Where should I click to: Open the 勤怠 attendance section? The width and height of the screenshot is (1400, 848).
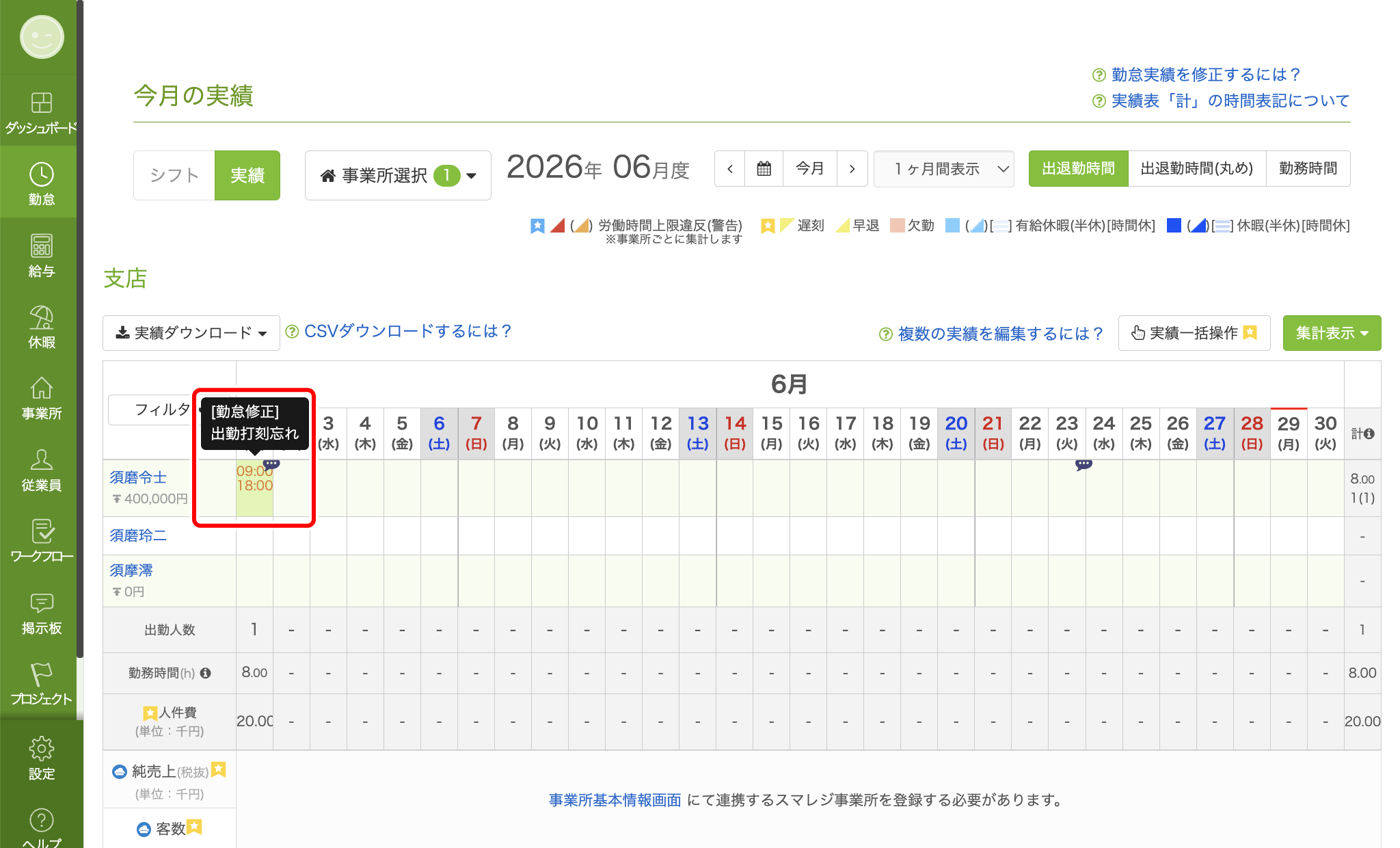[x=42, y=183]
